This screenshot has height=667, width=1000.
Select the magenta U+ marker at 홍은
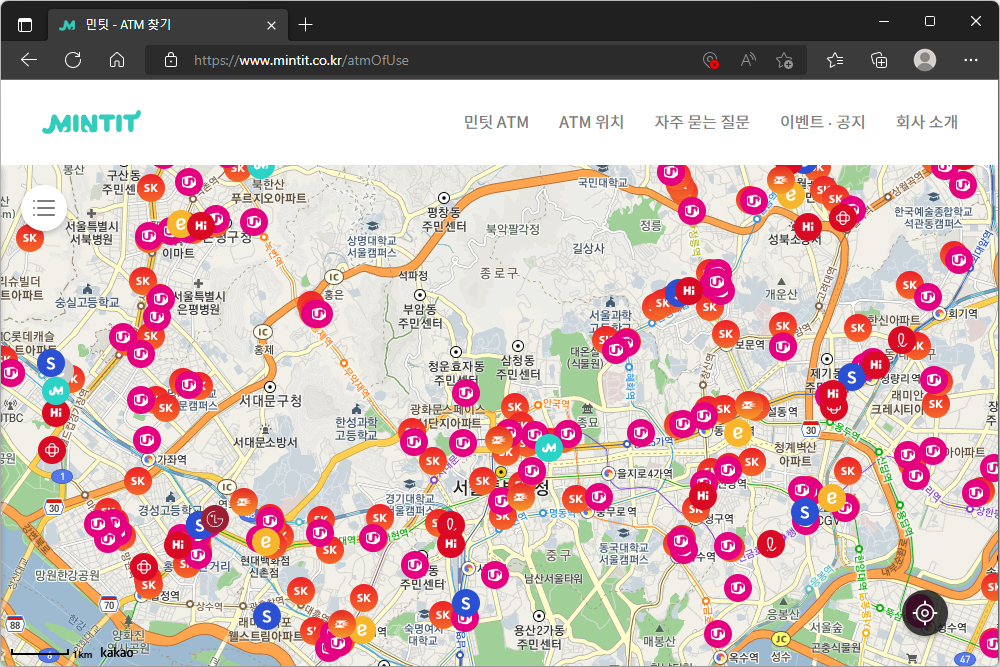pyautogui.click(x=317, y=313)
